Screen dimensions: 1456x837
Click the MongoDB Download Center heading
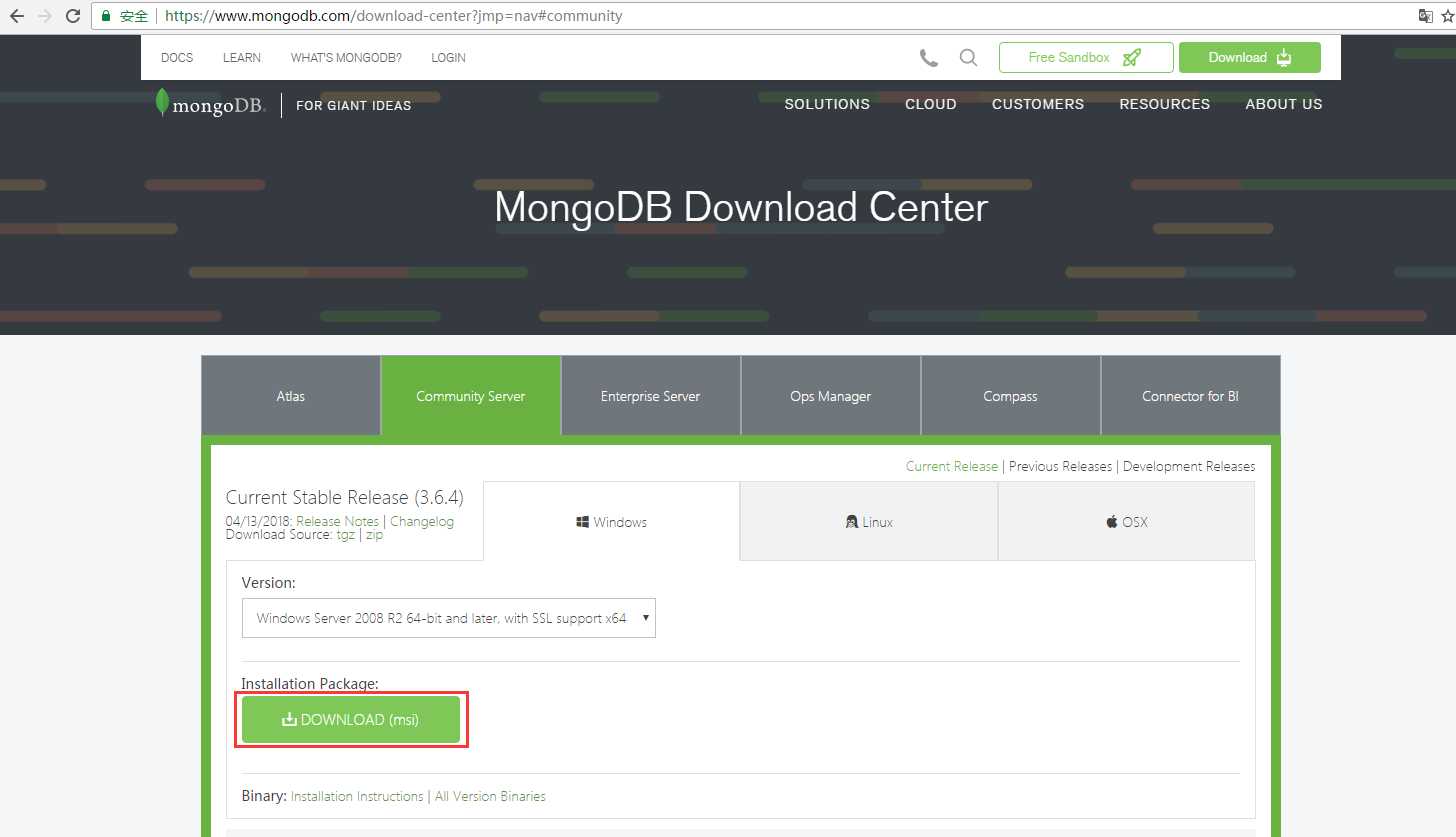[x=741, y=207]
